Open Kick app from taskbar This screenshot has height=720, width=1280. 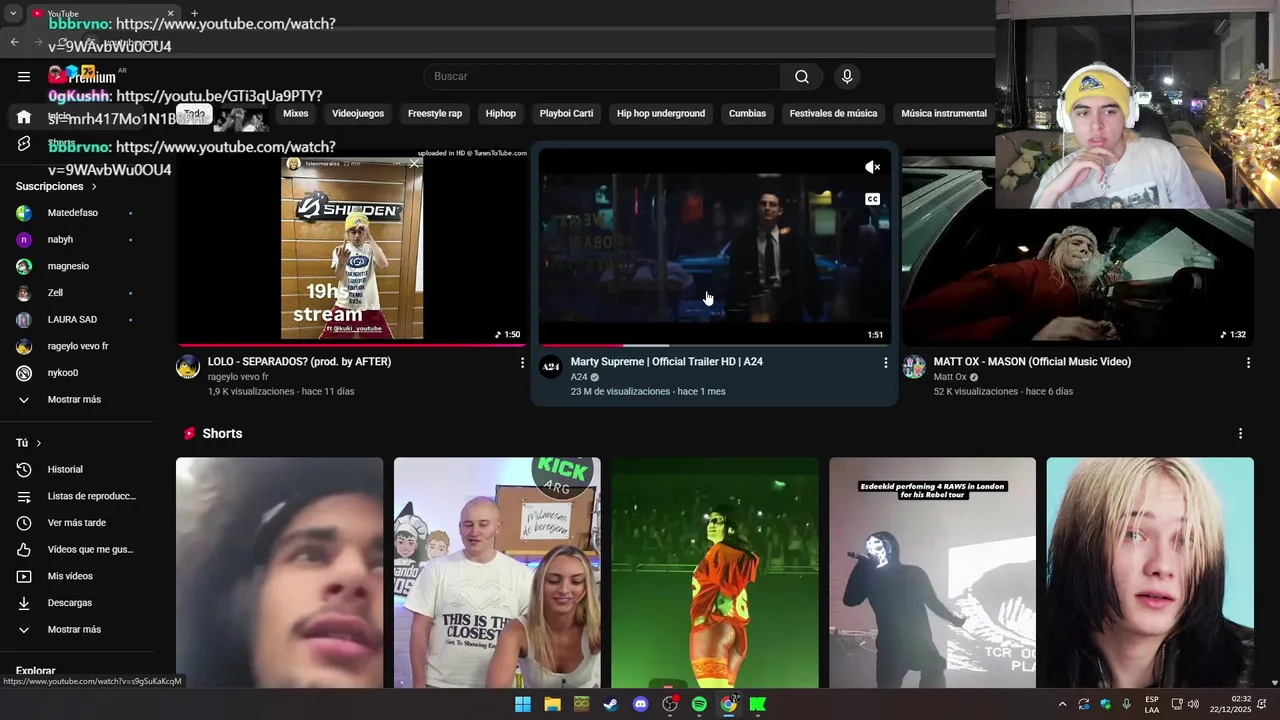coord(758,704)
